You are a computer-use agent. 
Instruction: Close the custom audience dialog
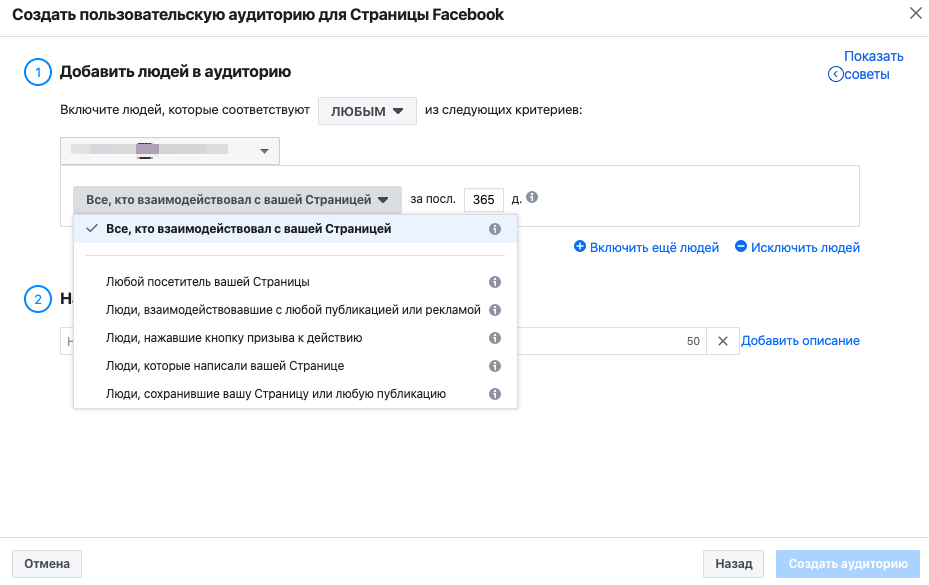(914, 14)
